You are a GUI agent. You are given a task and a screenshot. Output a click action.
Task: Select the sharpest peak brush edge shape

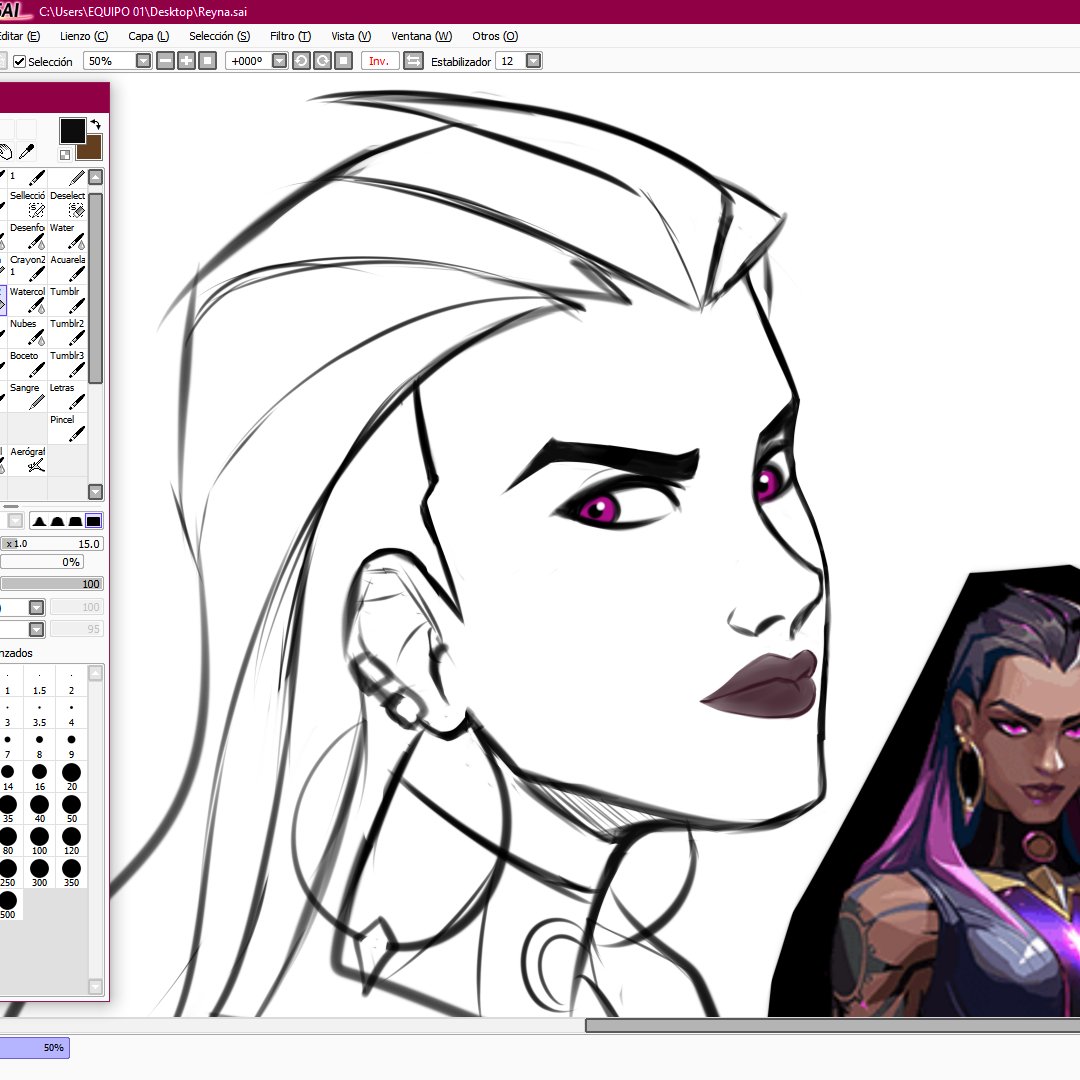point(39,521)
